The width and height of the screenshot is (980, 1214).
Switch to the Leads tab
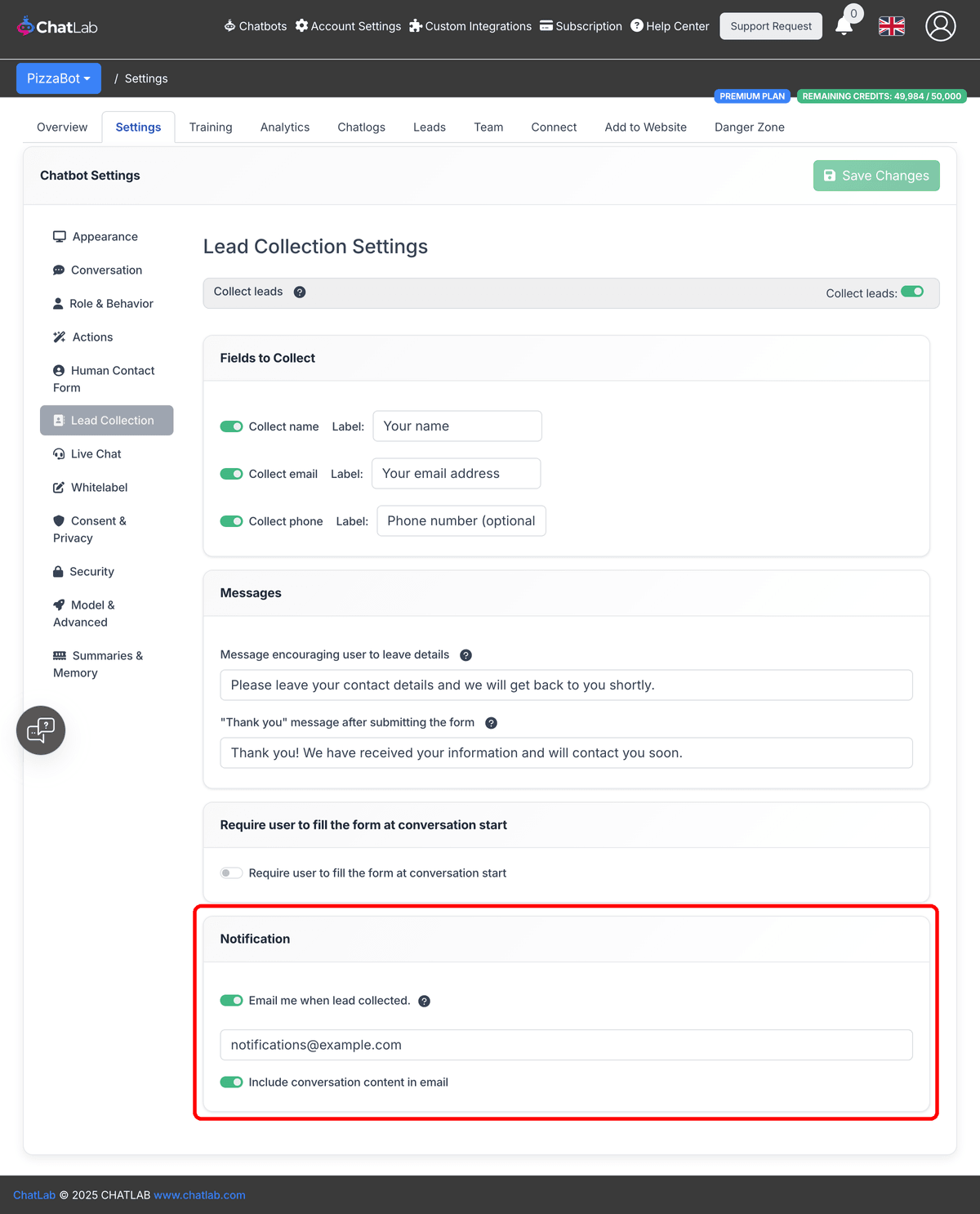point(430,127)
